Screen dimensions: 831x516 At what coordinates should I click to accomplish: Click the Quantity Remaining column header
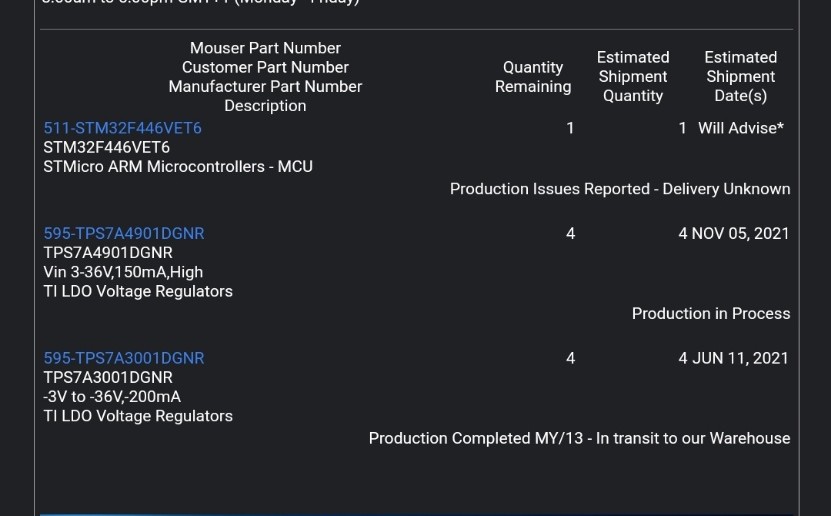533,77
